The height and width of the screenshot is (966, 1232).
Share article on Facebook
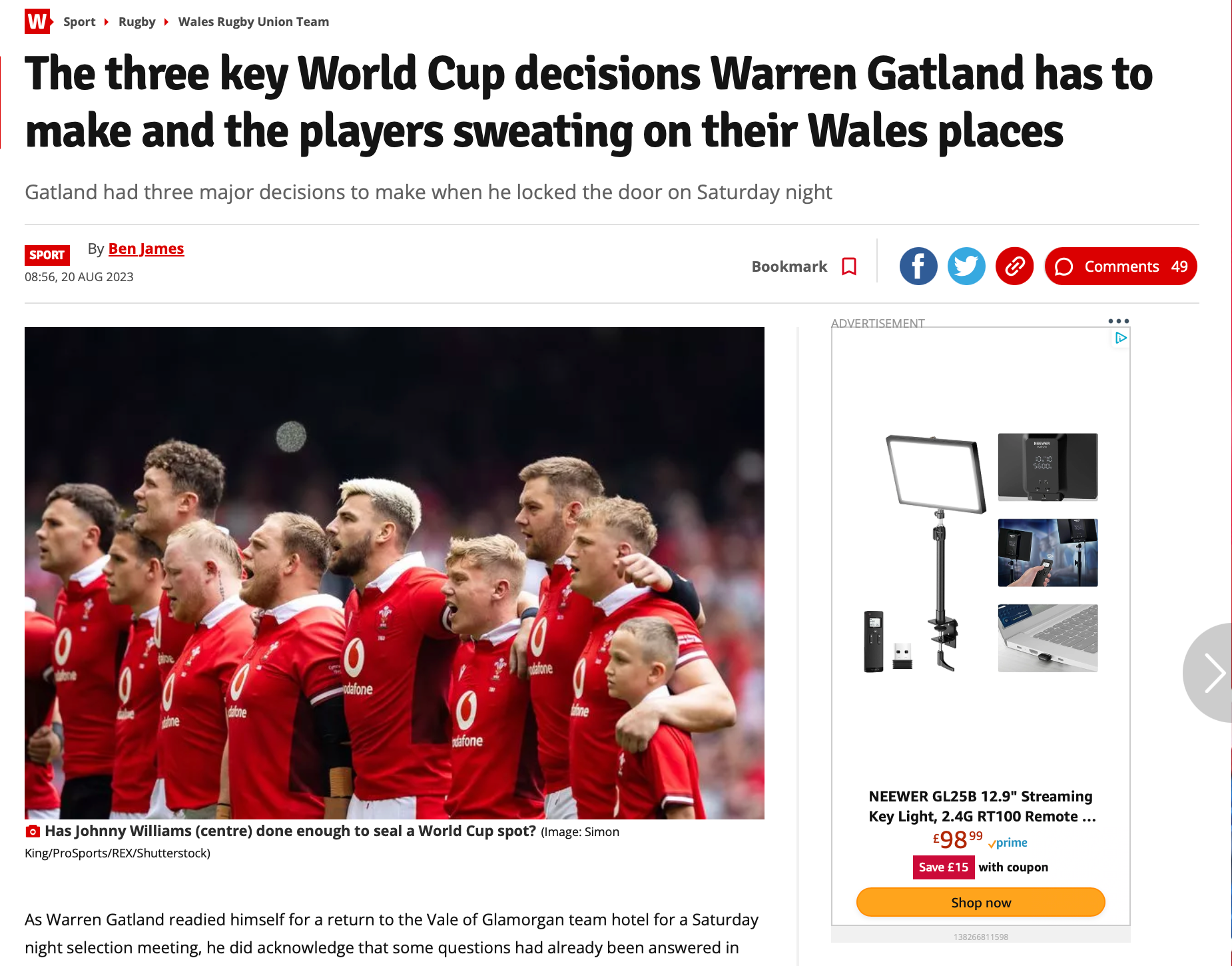pyautogui.click(x=918, y=266)
